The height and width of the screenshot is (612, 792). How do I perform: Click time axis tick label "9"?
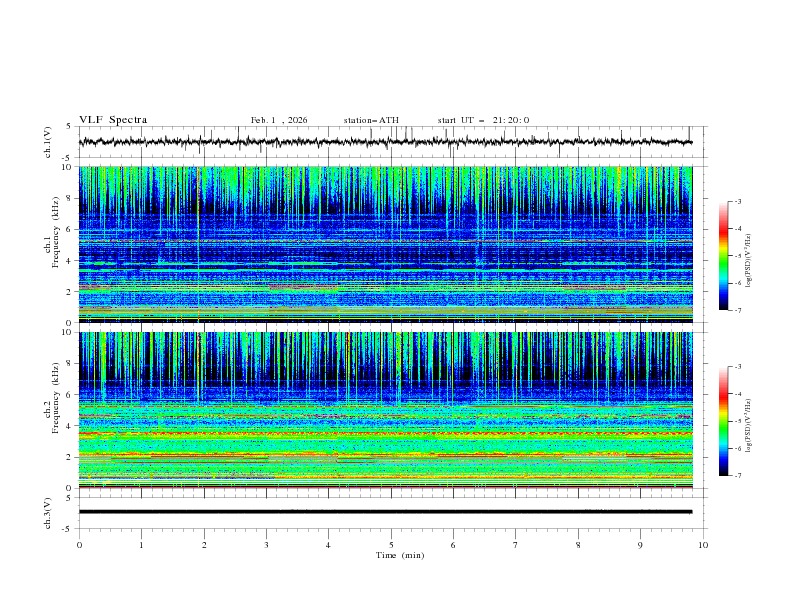[x=640, y=545]
